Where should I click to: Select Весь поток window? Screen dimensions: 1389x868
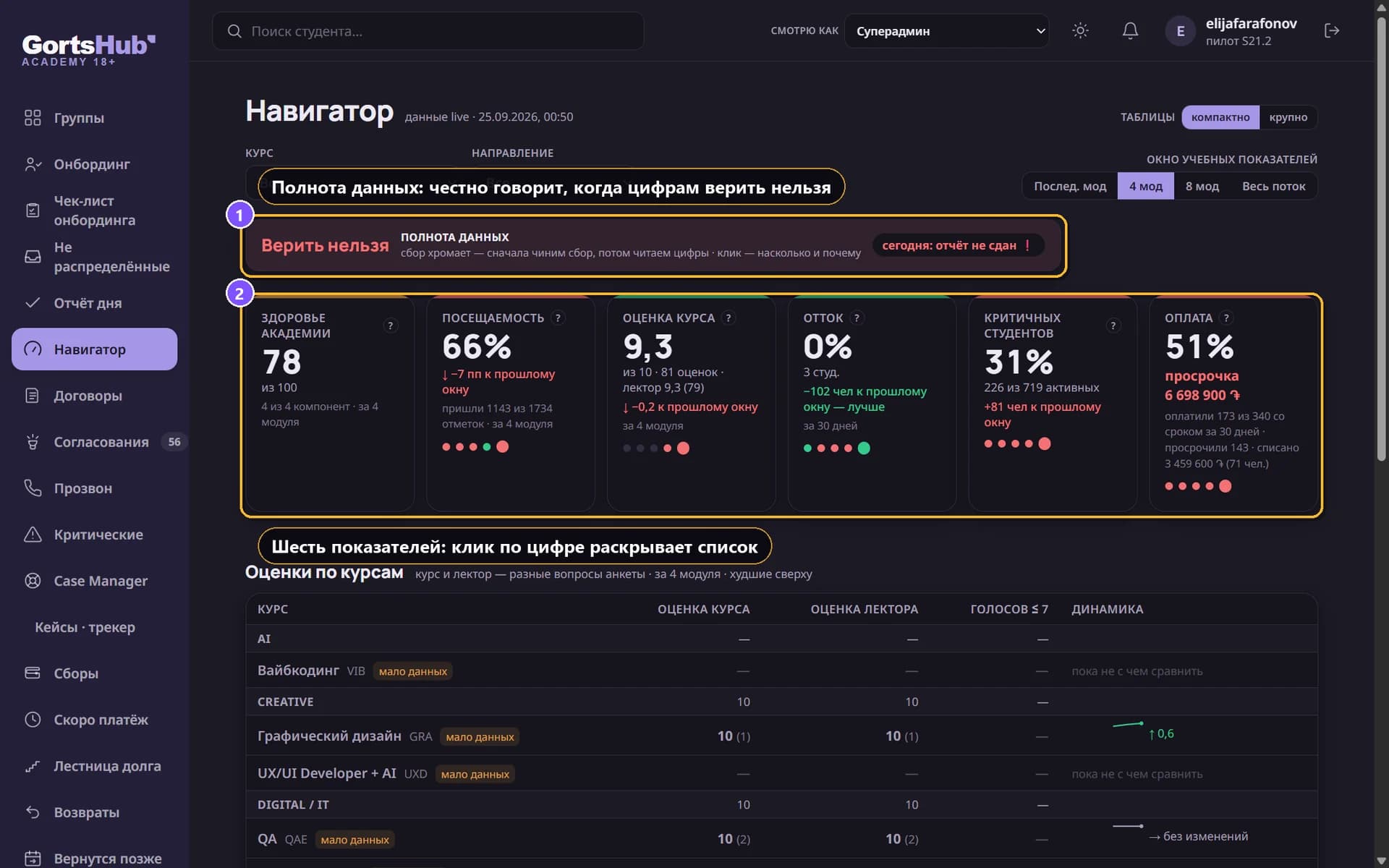coord(1273,187)
